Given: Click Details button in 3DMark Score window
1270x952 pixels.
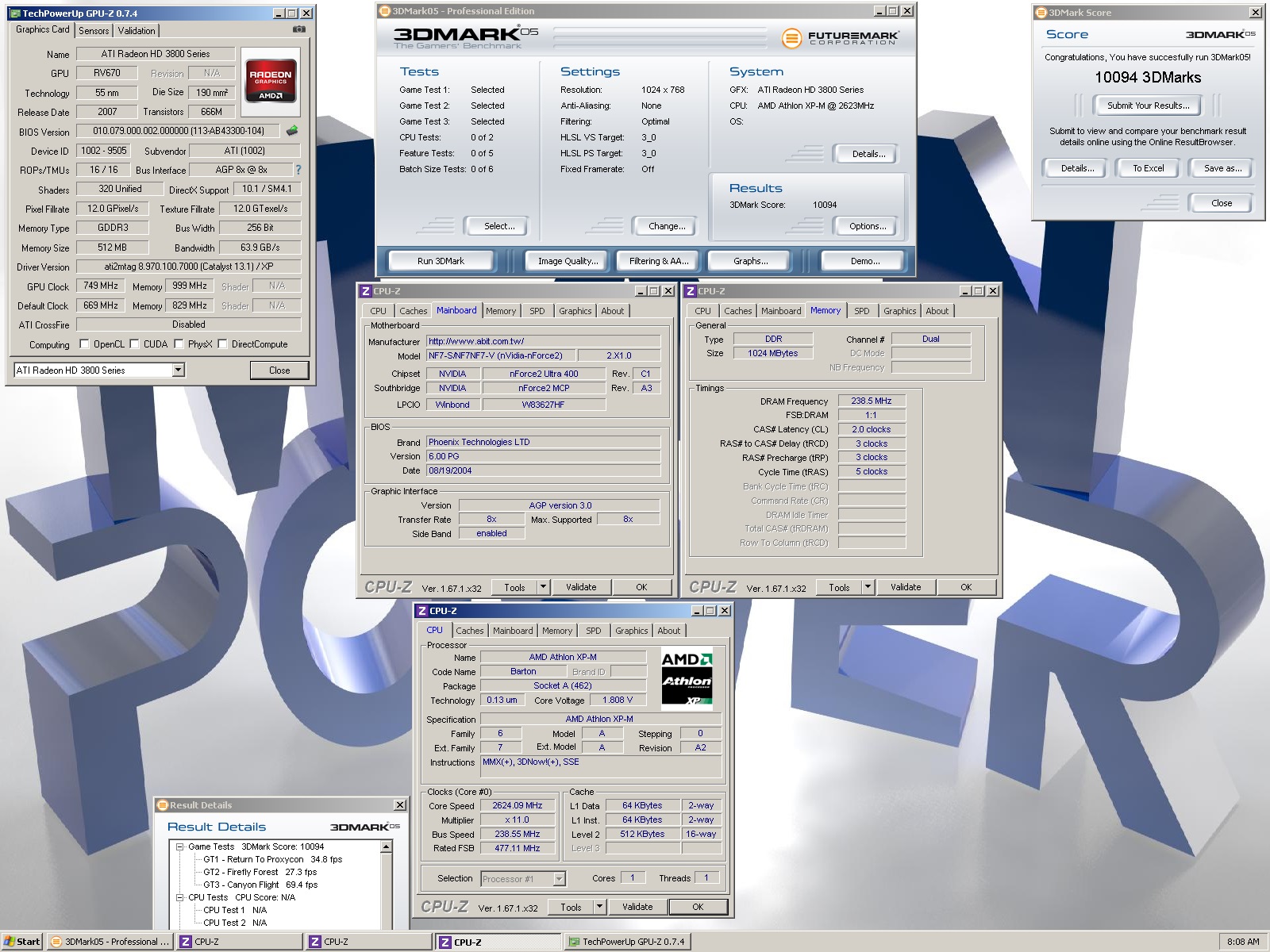Looking at the screenshot, I should [1077, 168].
